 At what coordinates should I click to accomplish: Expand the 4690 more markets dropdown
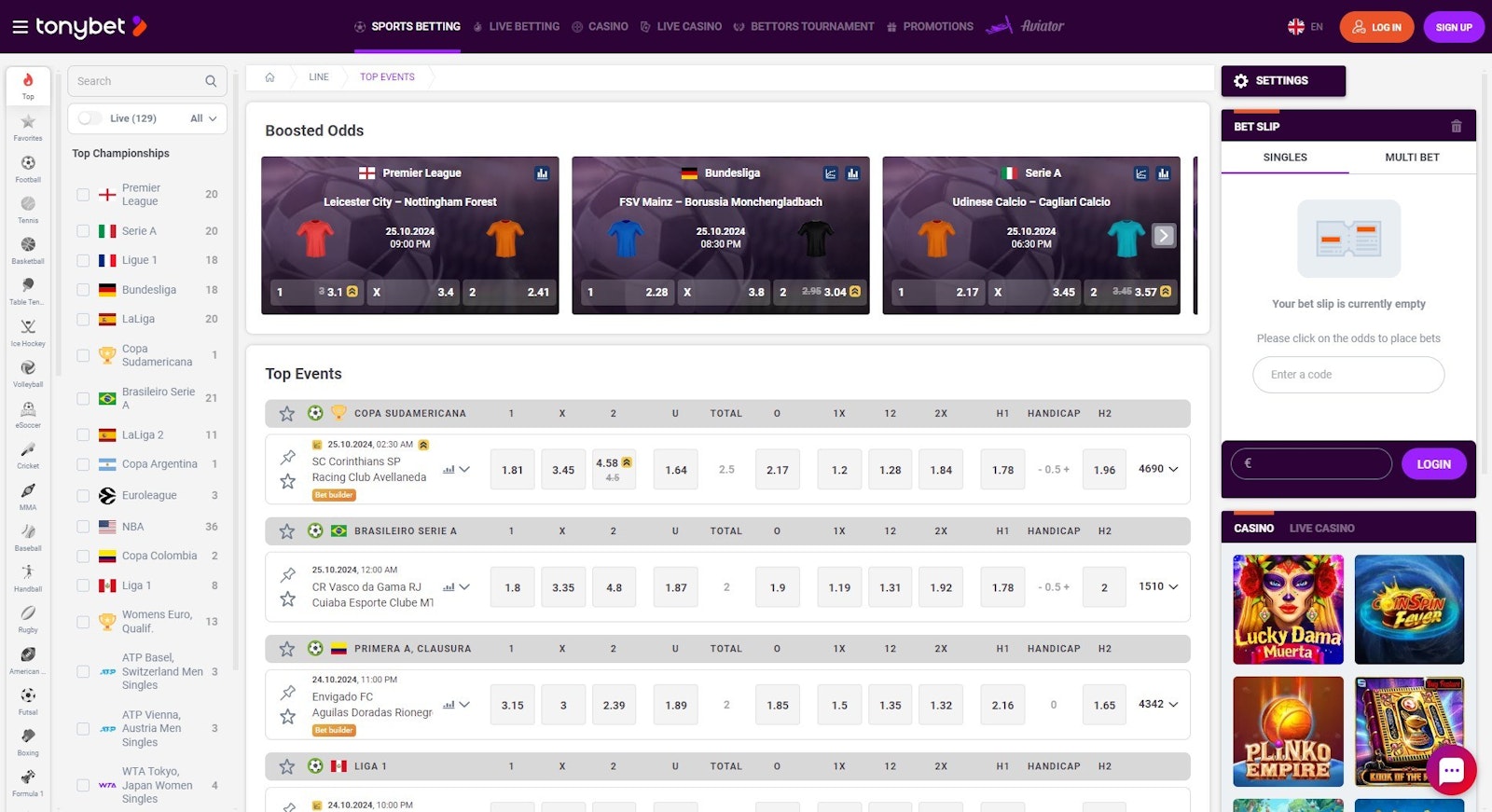click(x=1158, y=469)
